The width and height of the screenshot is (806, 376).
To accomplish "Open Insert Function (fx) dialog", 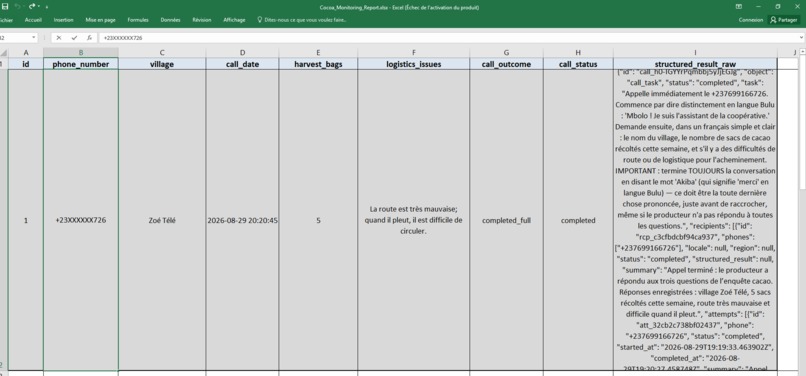I will coord(89,38).
